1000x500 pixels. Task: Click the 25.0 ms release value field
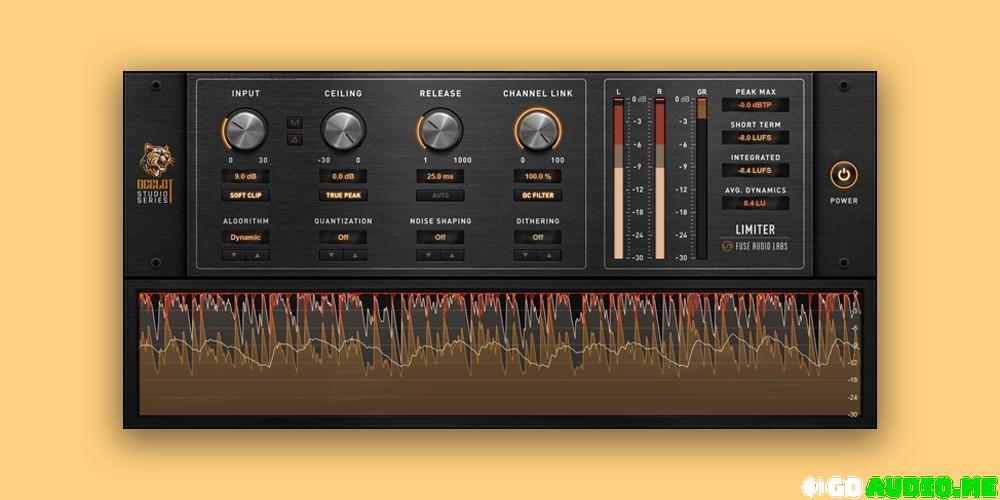pos(440,177)
